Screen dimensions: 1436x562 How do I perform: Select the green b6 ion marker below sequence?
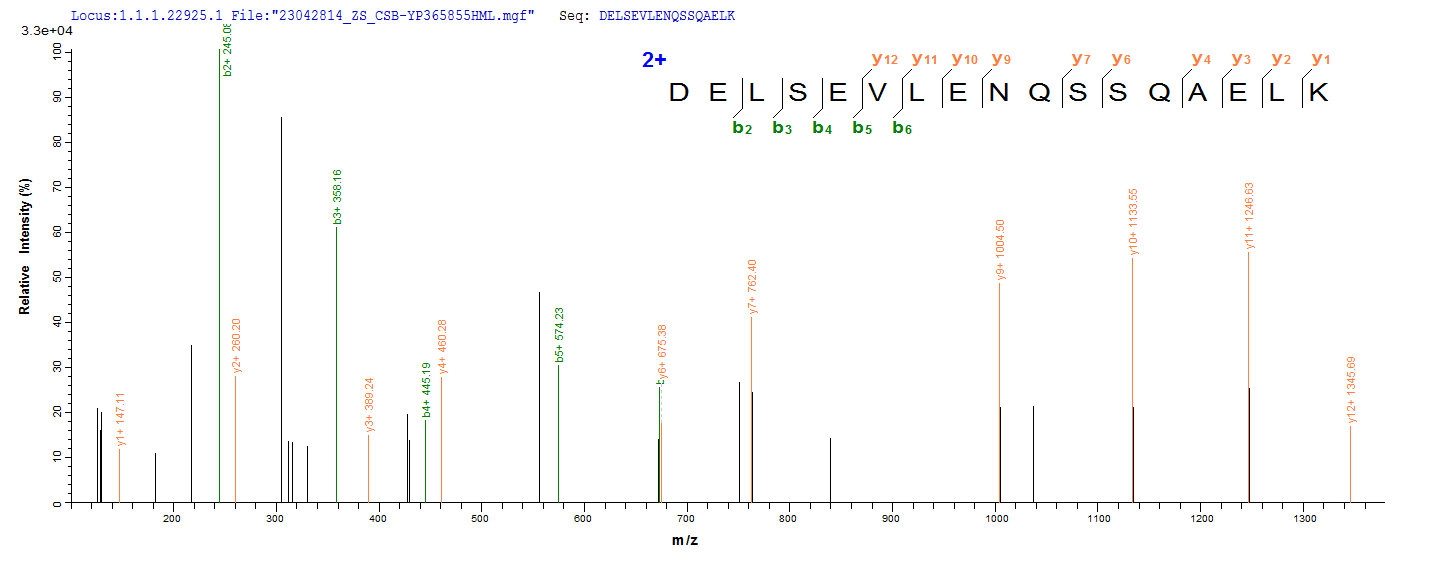[902, 128]
